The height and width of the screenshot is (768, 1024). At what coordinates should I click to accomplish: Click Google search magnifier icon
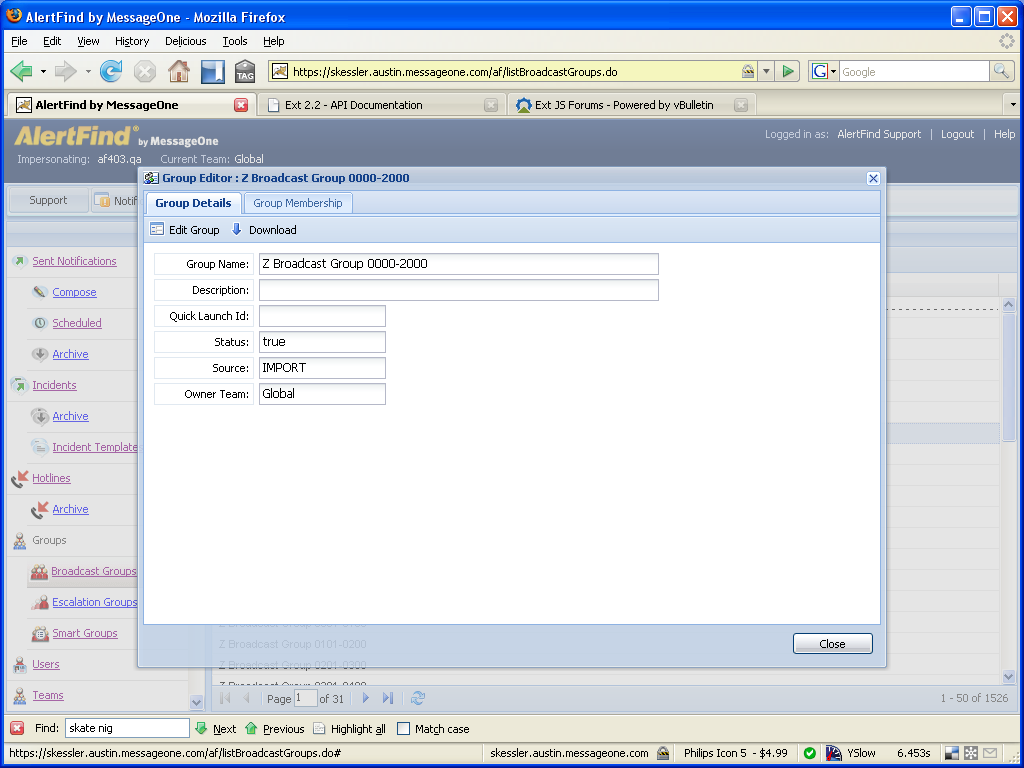coord(1001,71)
